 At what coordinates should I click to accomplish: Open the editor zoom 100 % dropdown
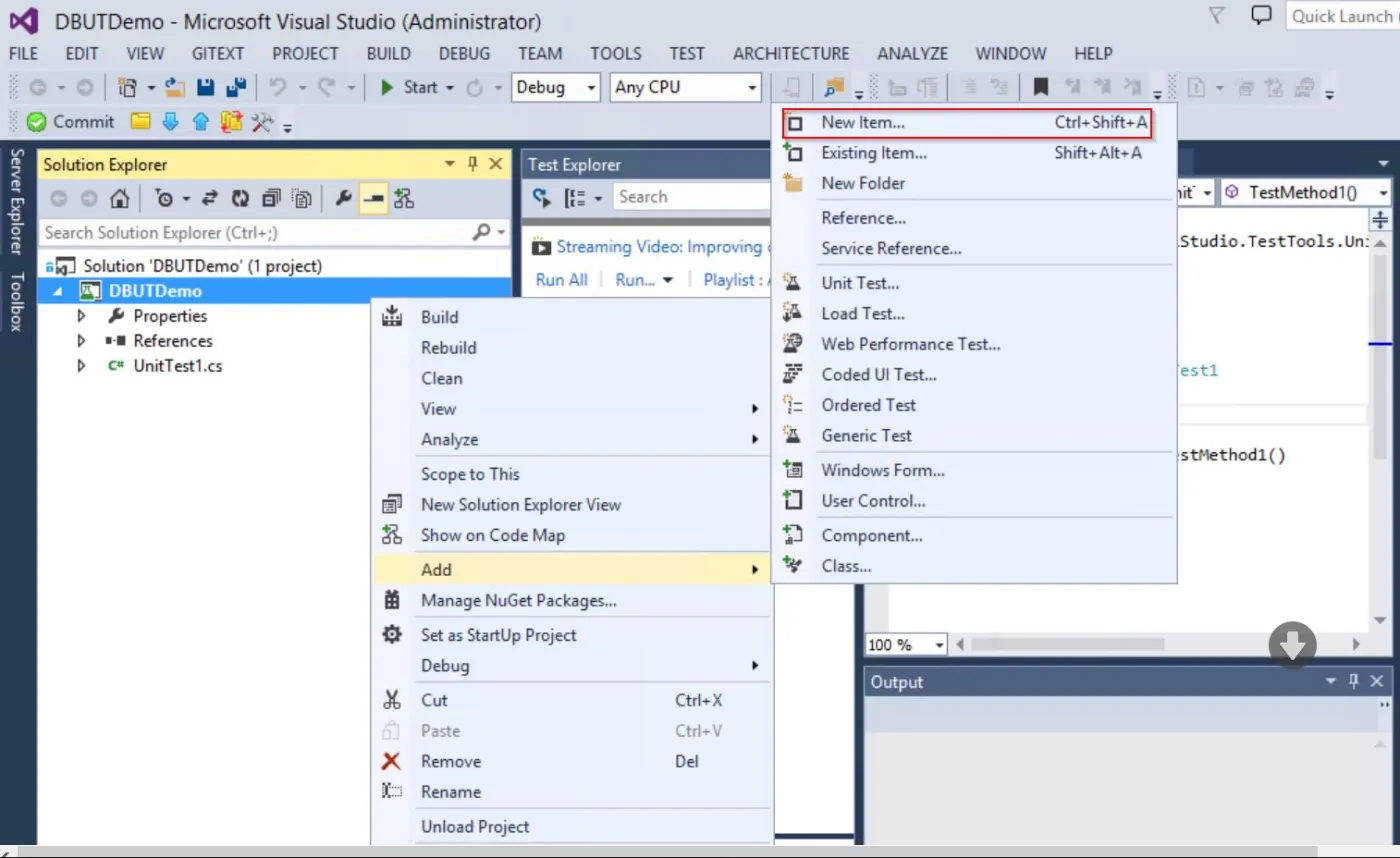tap(906, 645)
